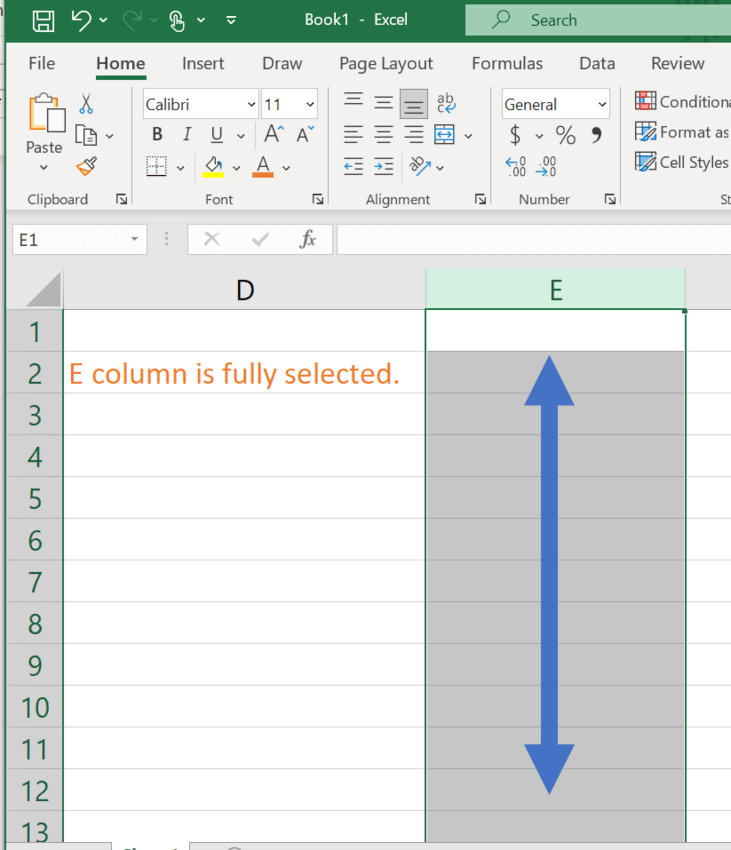Expand the Merge & Center options arrow
731x850 pixels.
point(469,136)
